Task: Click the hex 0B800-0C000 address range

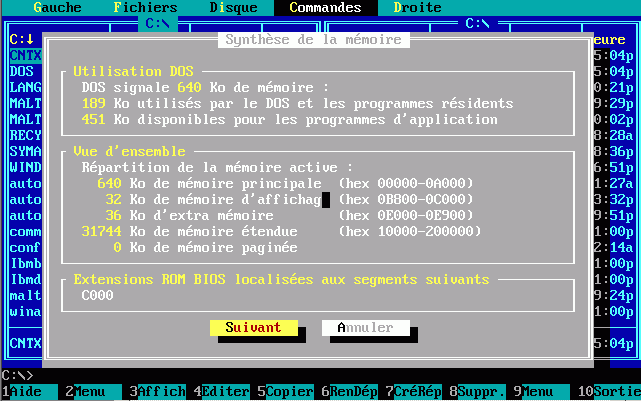Action: 406,199
